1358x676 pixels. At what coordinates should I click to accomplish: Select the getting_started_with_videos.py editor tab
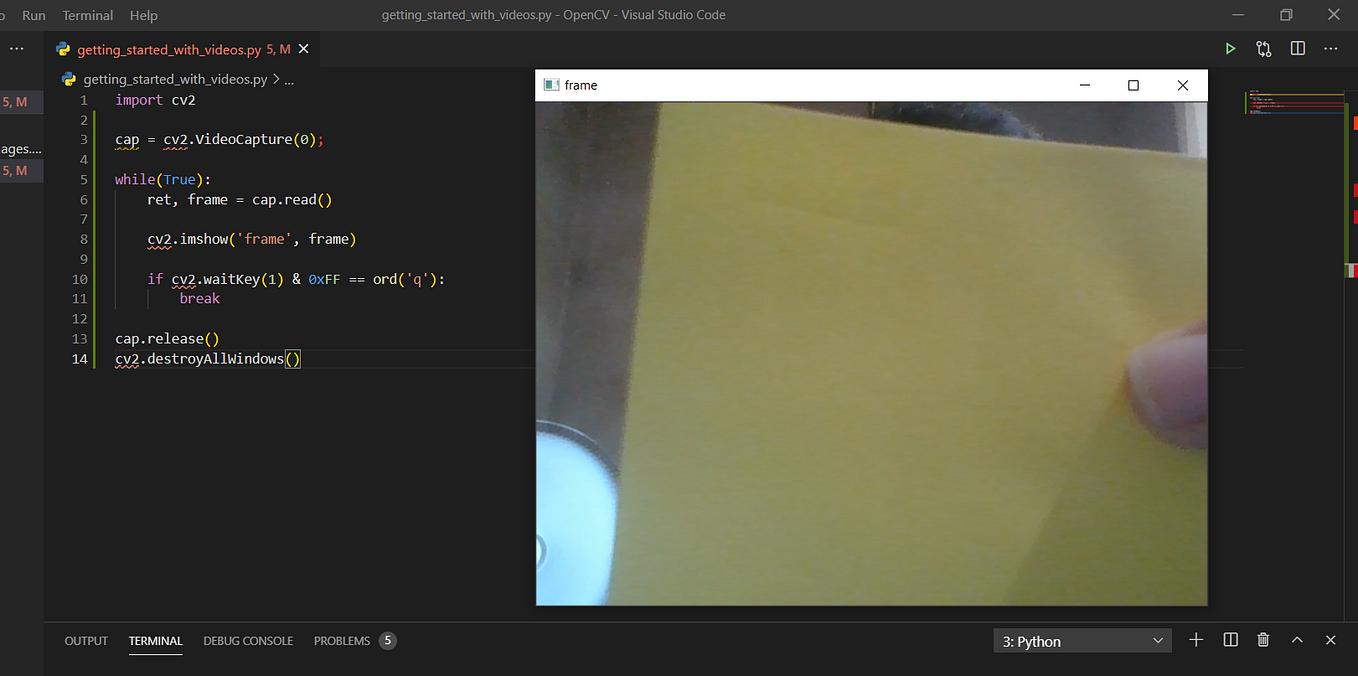click(x=170, y=47)
